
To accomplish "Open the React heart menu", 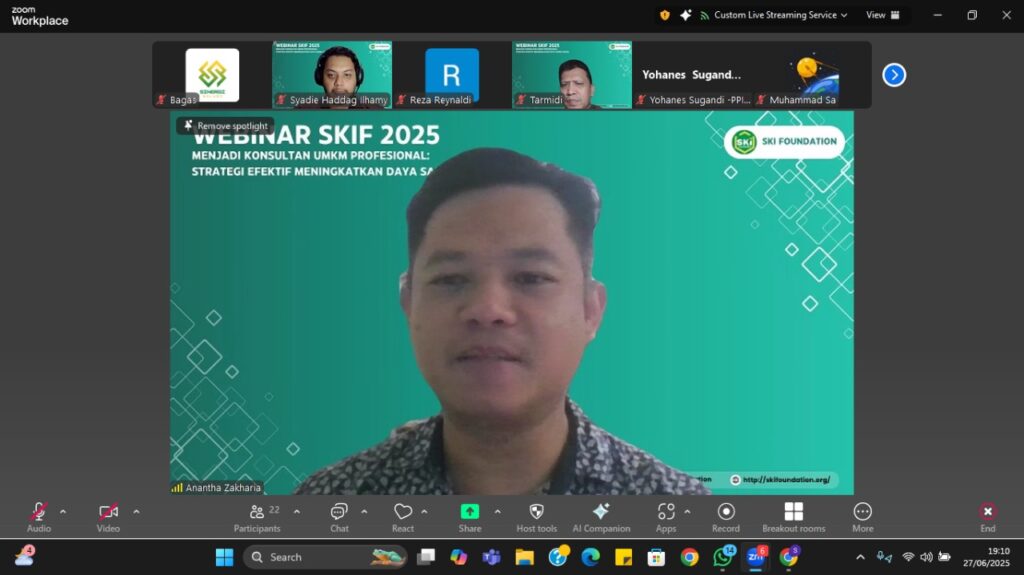I will coord(403,518).
